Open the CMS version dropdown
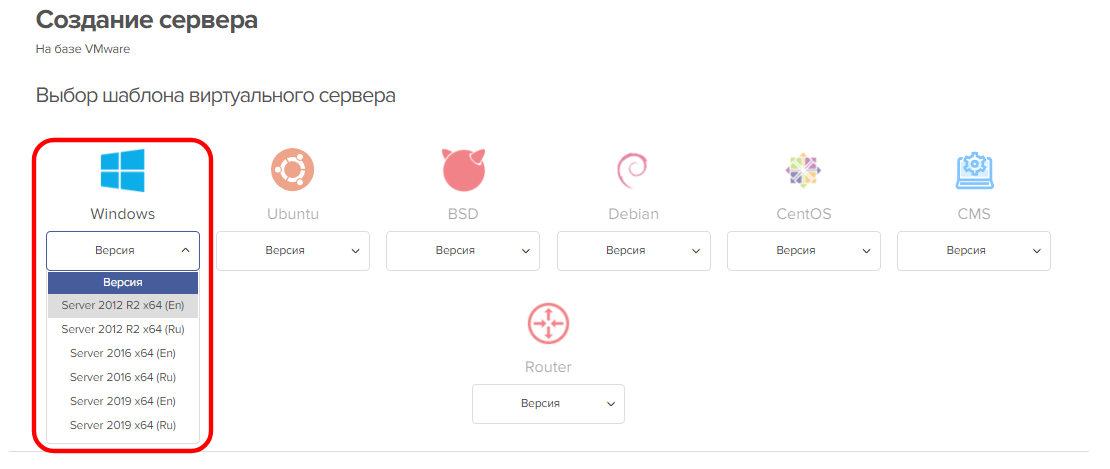 973,250
